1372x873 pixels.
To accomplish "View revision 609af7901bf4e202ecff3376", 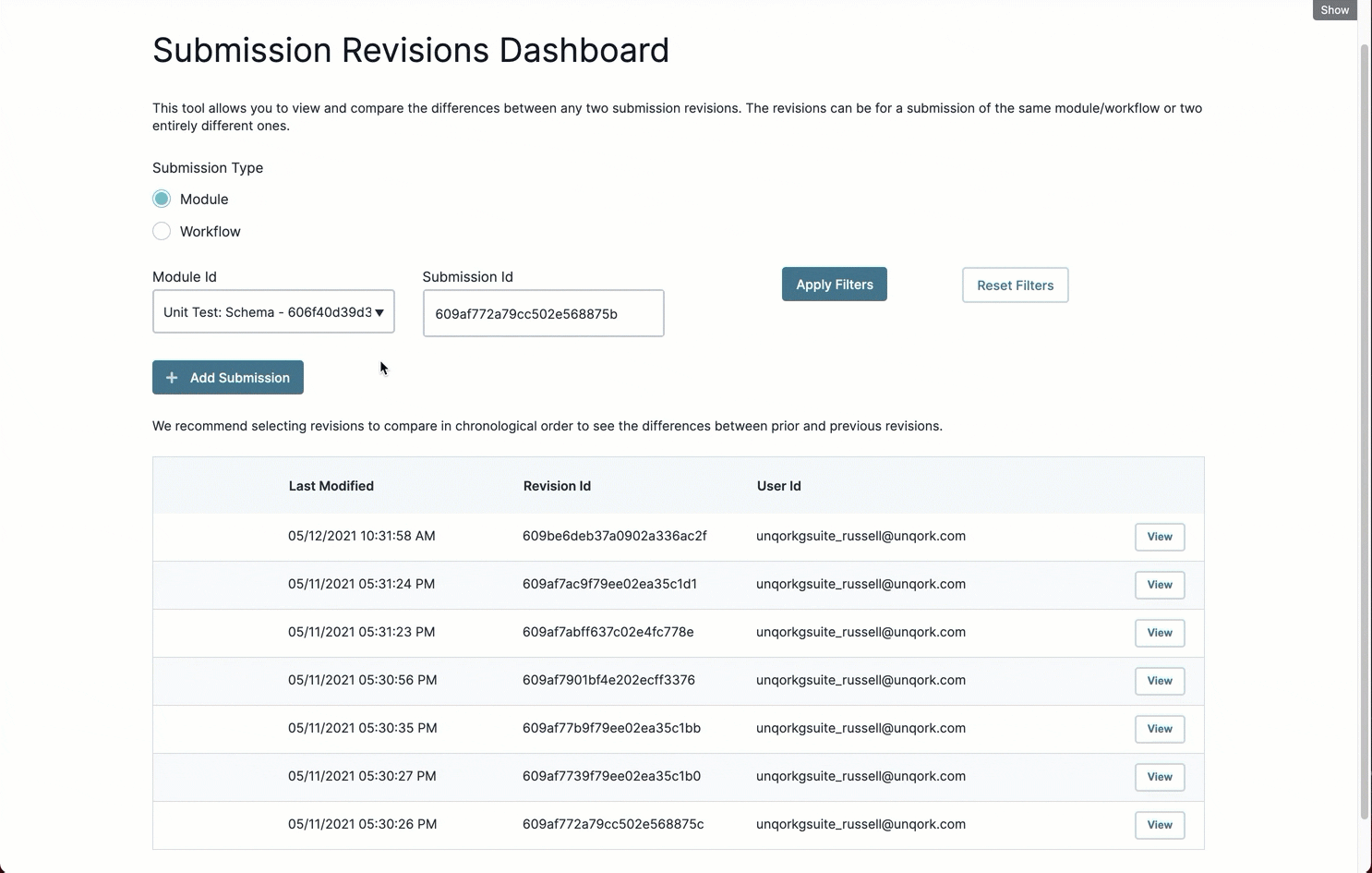I will pos(1160,681).
